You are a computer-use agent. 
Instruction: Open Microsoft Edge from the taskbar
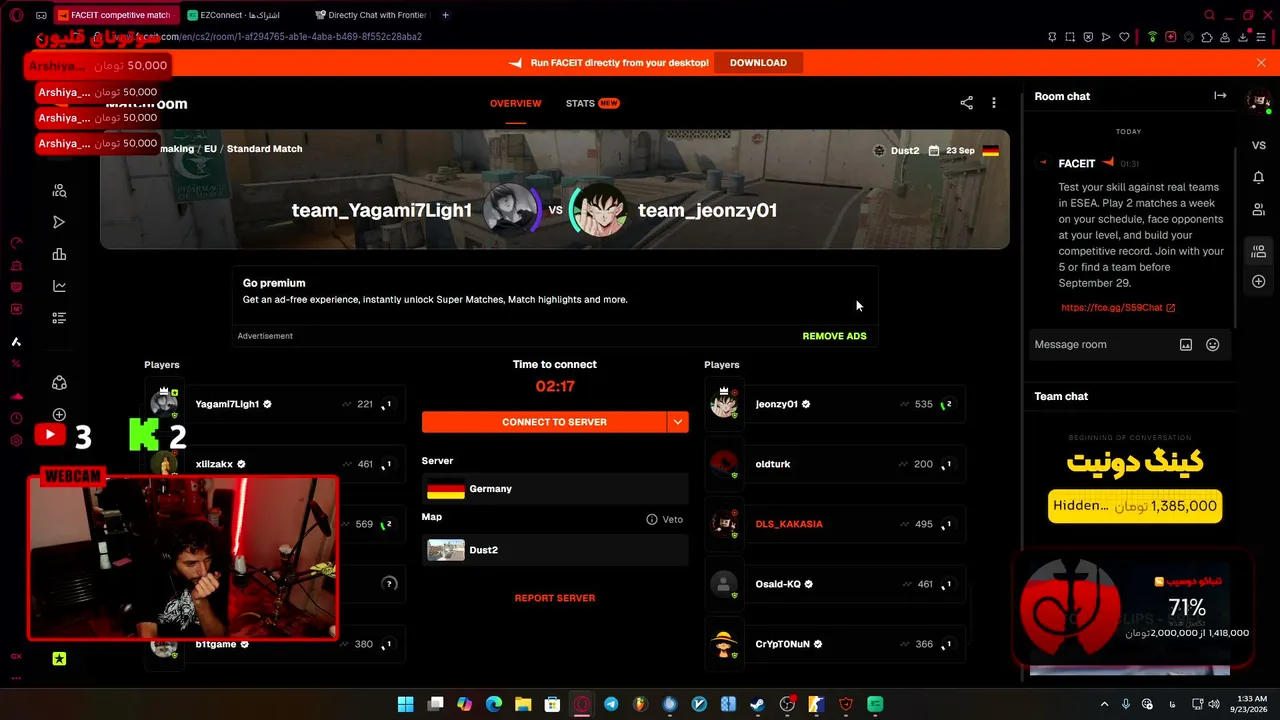click(x=493, y=704)
